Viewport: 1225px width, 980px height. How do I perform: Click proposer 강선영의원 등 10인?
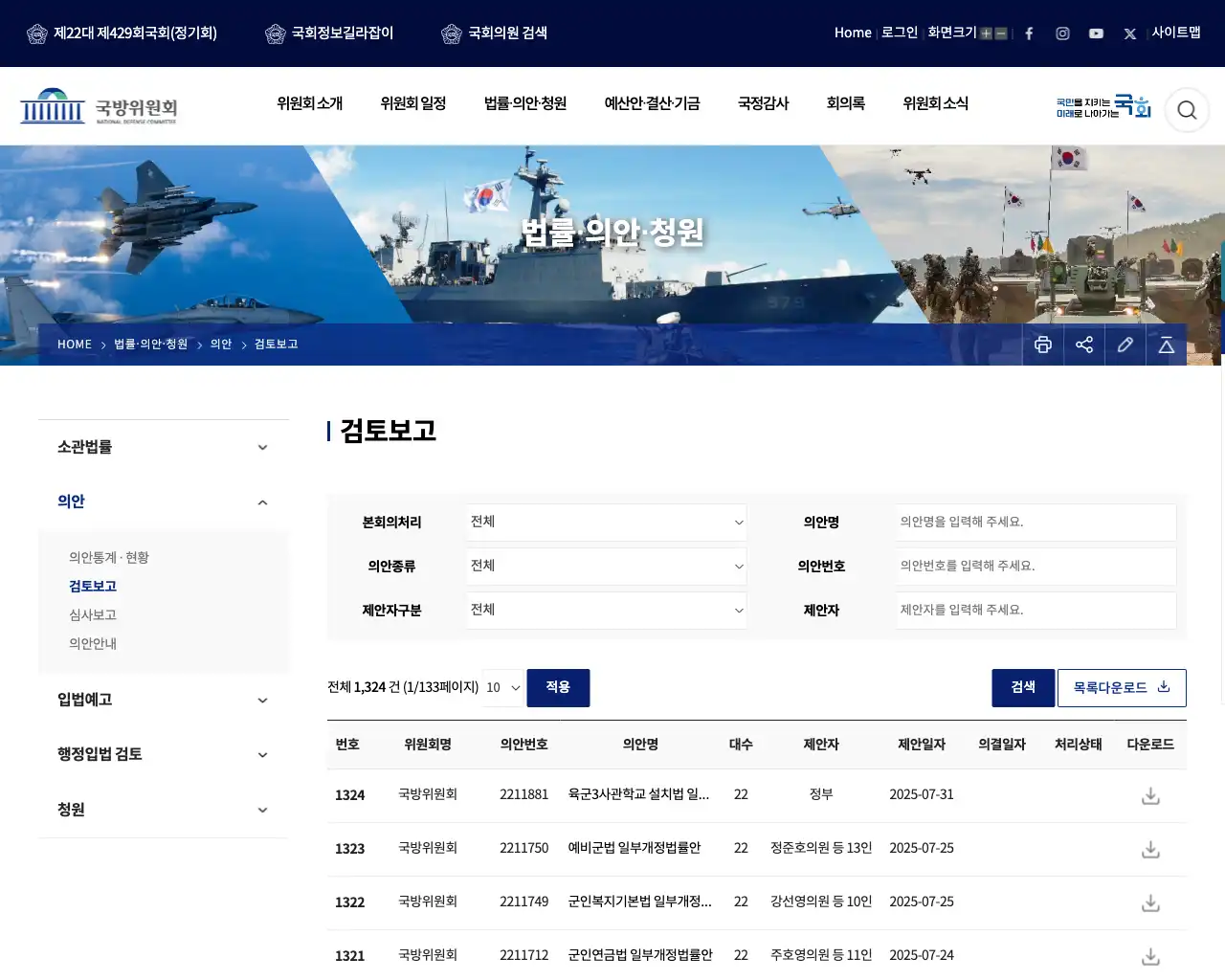tap(821, 902)
